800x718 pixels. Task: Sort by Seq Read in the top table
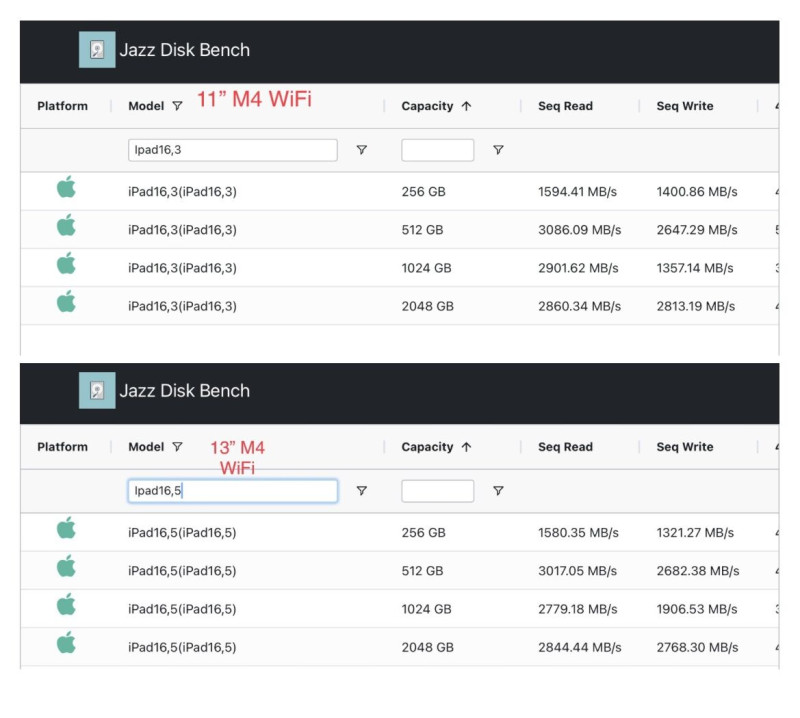(x=565, y=106)
